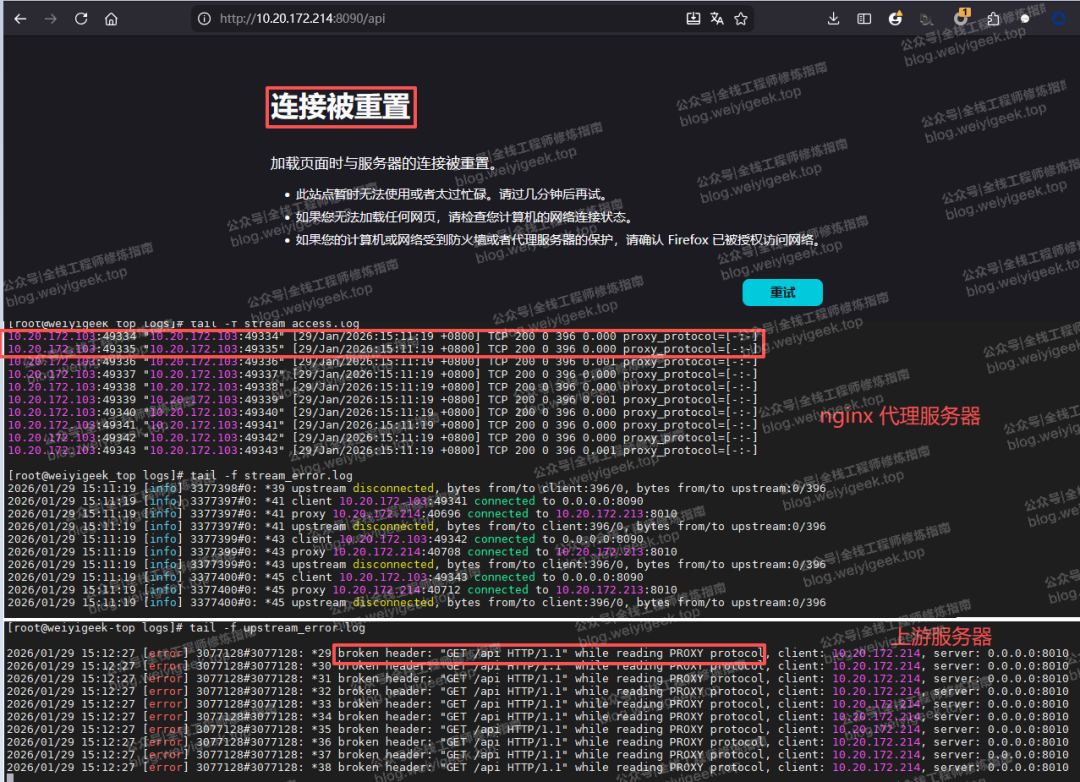
Task: Click the bullet about 检查您计算机的网络连接状态
Action: [464, 218]
